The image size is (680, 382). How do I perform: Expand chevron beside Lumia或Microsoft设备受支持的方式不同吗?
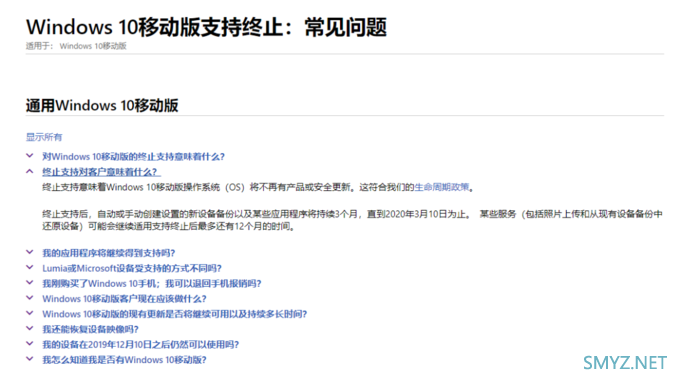[29, 267]
